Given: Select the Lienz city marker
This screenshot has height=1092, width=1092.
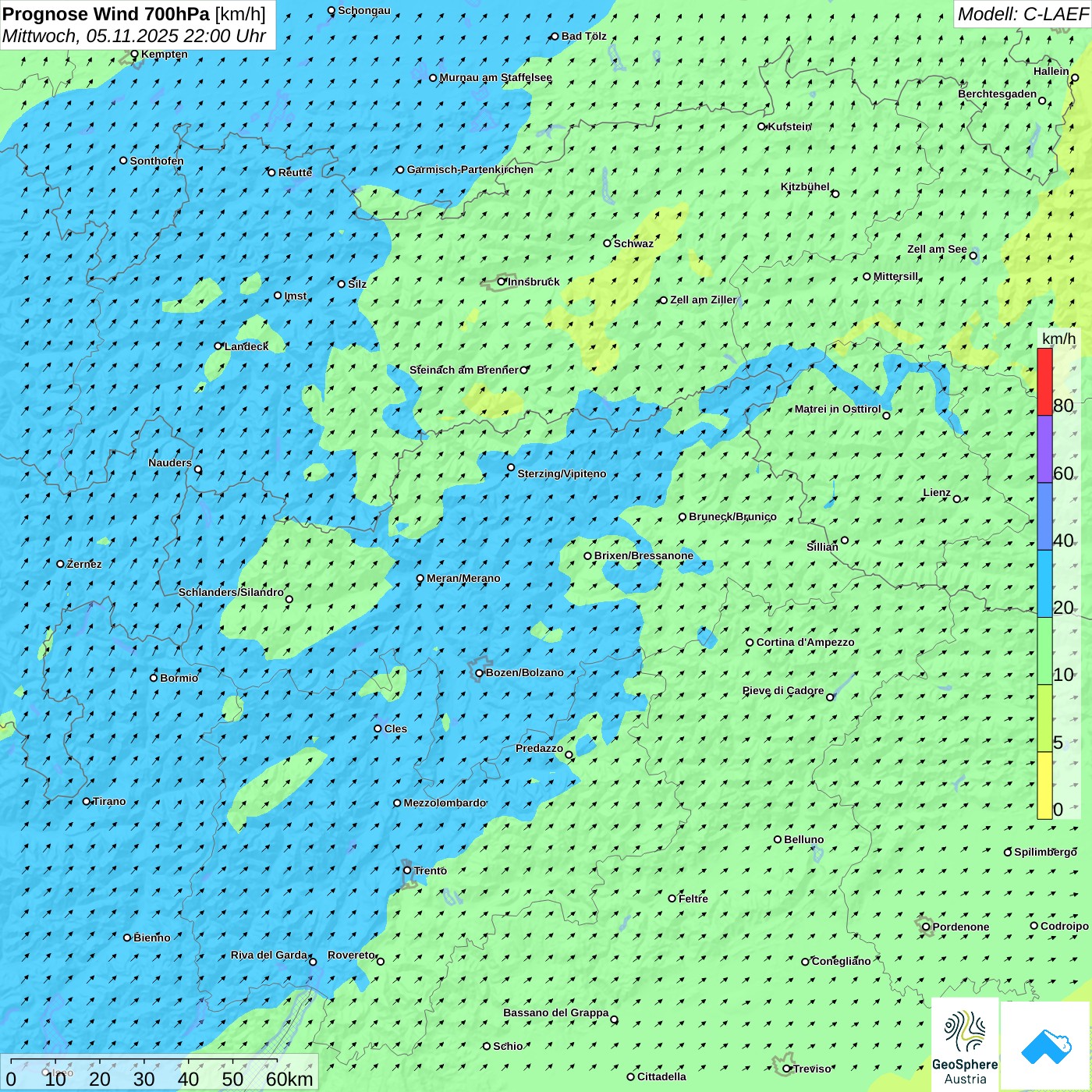Looking at the screenshot, I should point(957,499).
